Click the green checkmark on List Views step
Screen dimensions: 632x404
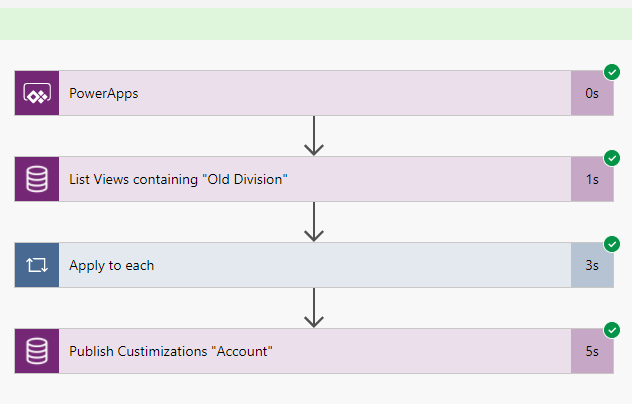pos(612,158)
